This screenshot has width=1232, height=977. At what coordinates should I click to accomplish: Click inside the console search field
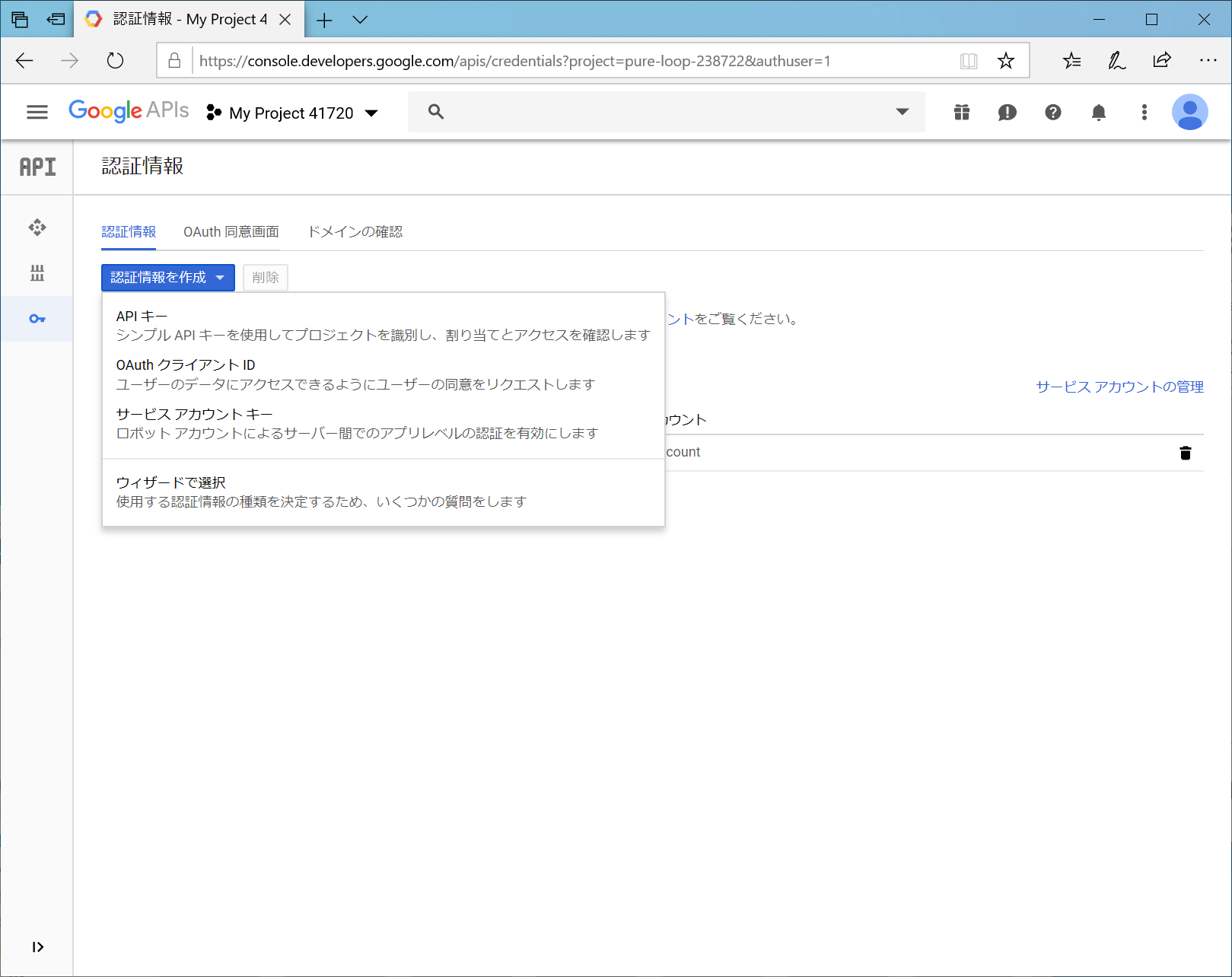667,112
